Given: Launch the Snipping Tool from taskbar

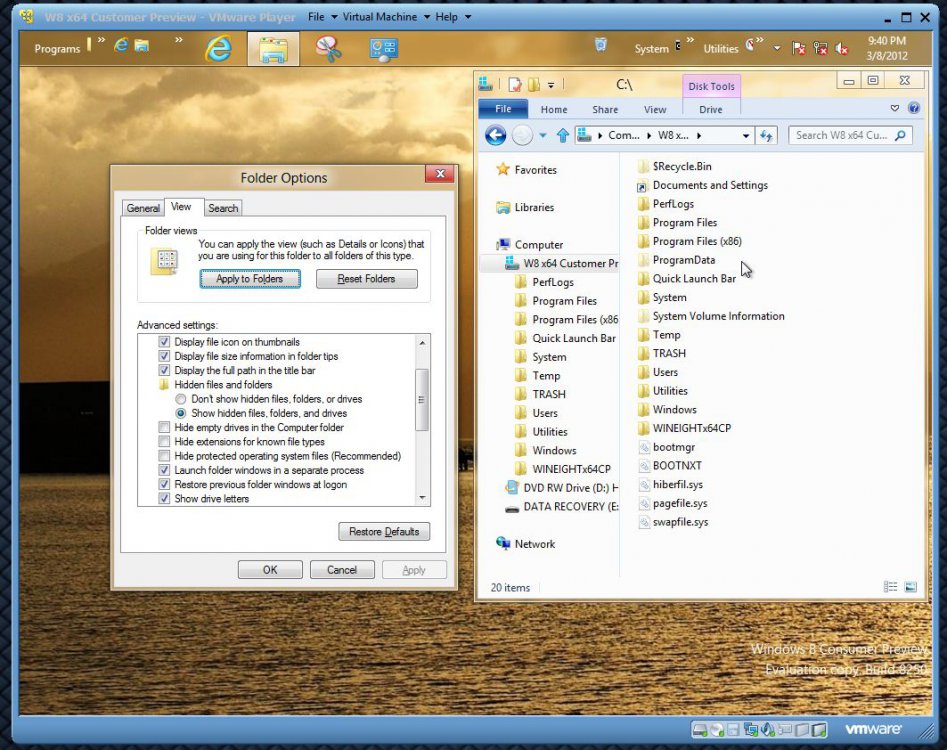Looking at the screenshot, I should (329, 48).
